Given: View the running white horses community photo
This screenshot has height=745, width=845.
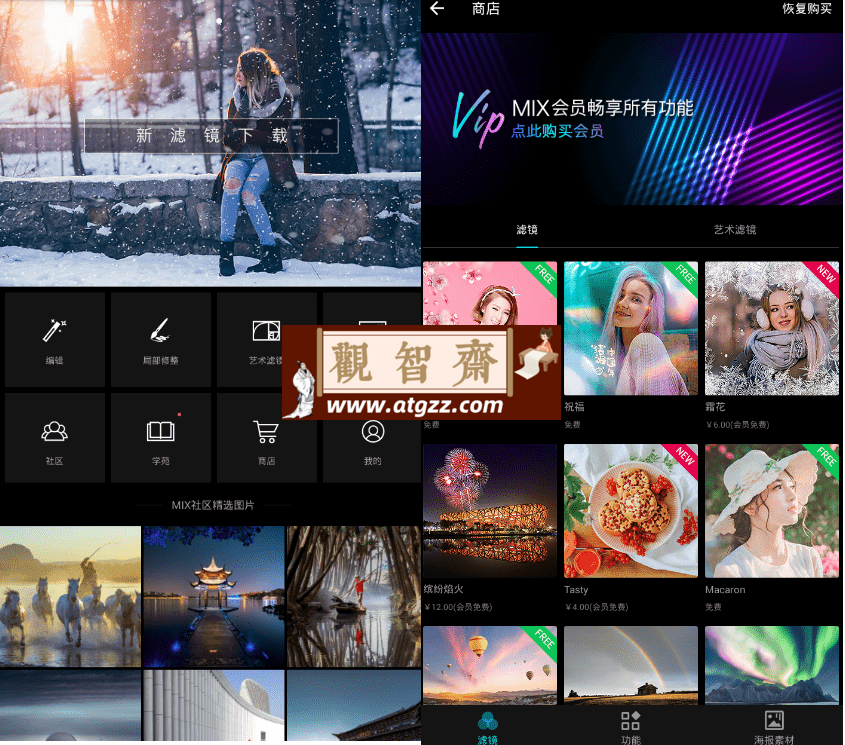Looking at the screenshot, I should point(70,596).
